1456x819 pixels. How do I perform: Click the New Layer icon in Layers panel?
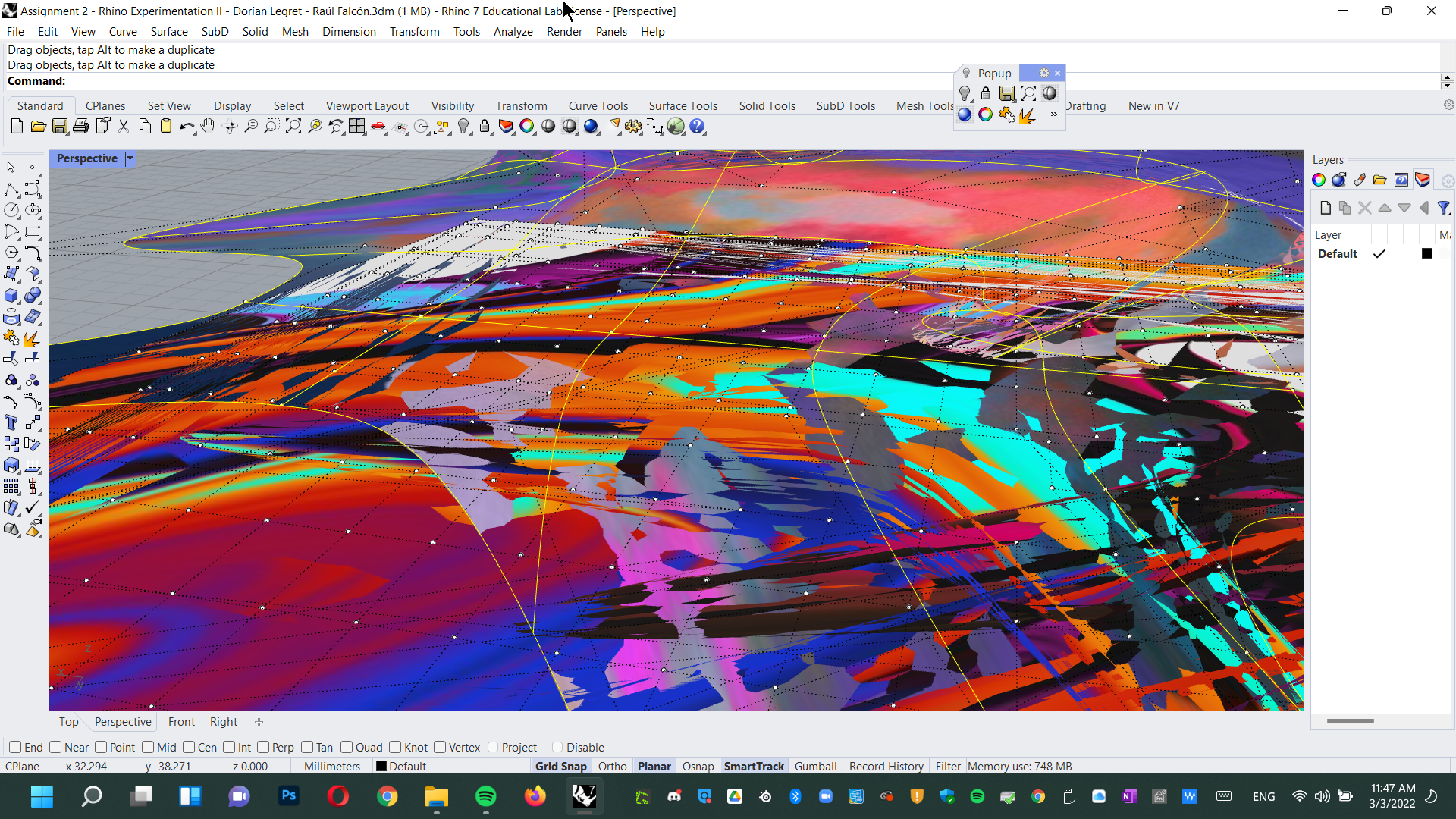[x=1326, y=208]
